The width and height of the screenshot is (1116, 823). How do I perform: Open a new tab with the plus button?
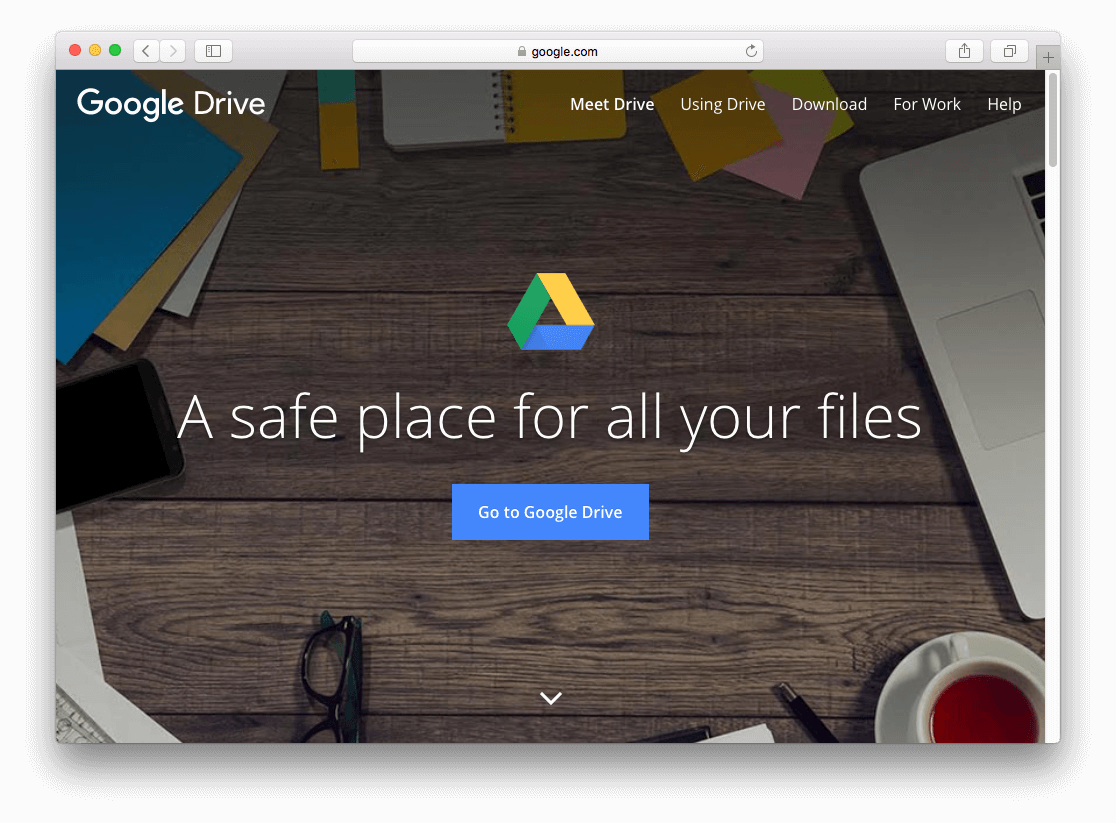pos(1047,56)
